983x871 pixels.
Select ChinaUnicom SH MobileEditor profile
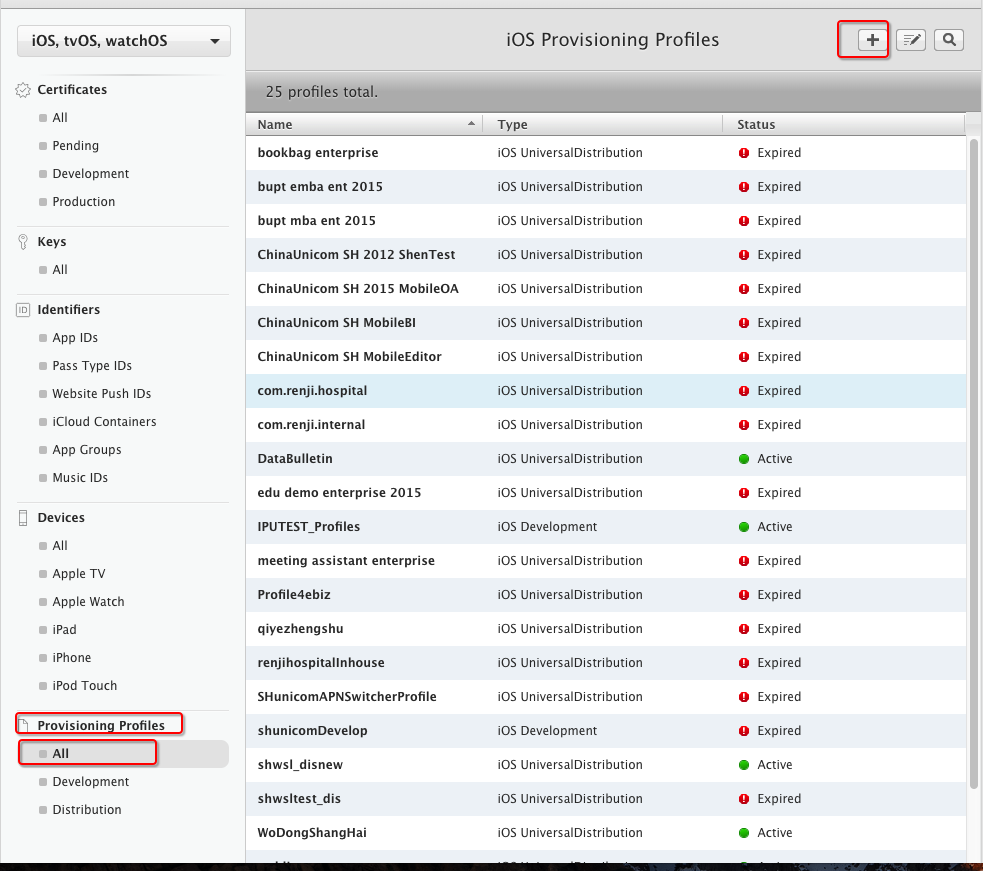click(606, 357)
